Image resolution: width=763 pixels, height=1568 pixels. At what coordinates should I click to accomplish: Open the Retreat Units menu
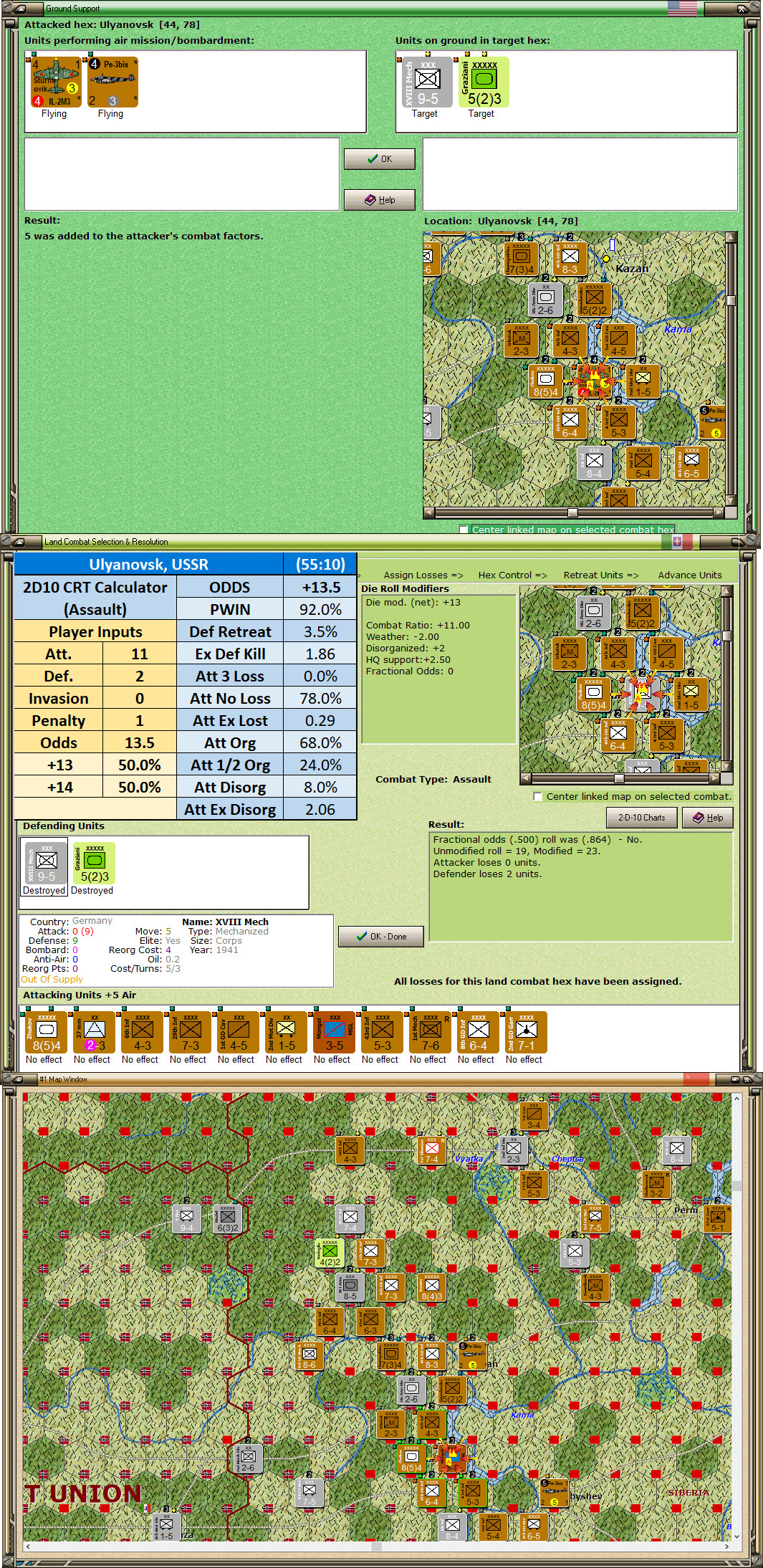click(x=600, y=575)
